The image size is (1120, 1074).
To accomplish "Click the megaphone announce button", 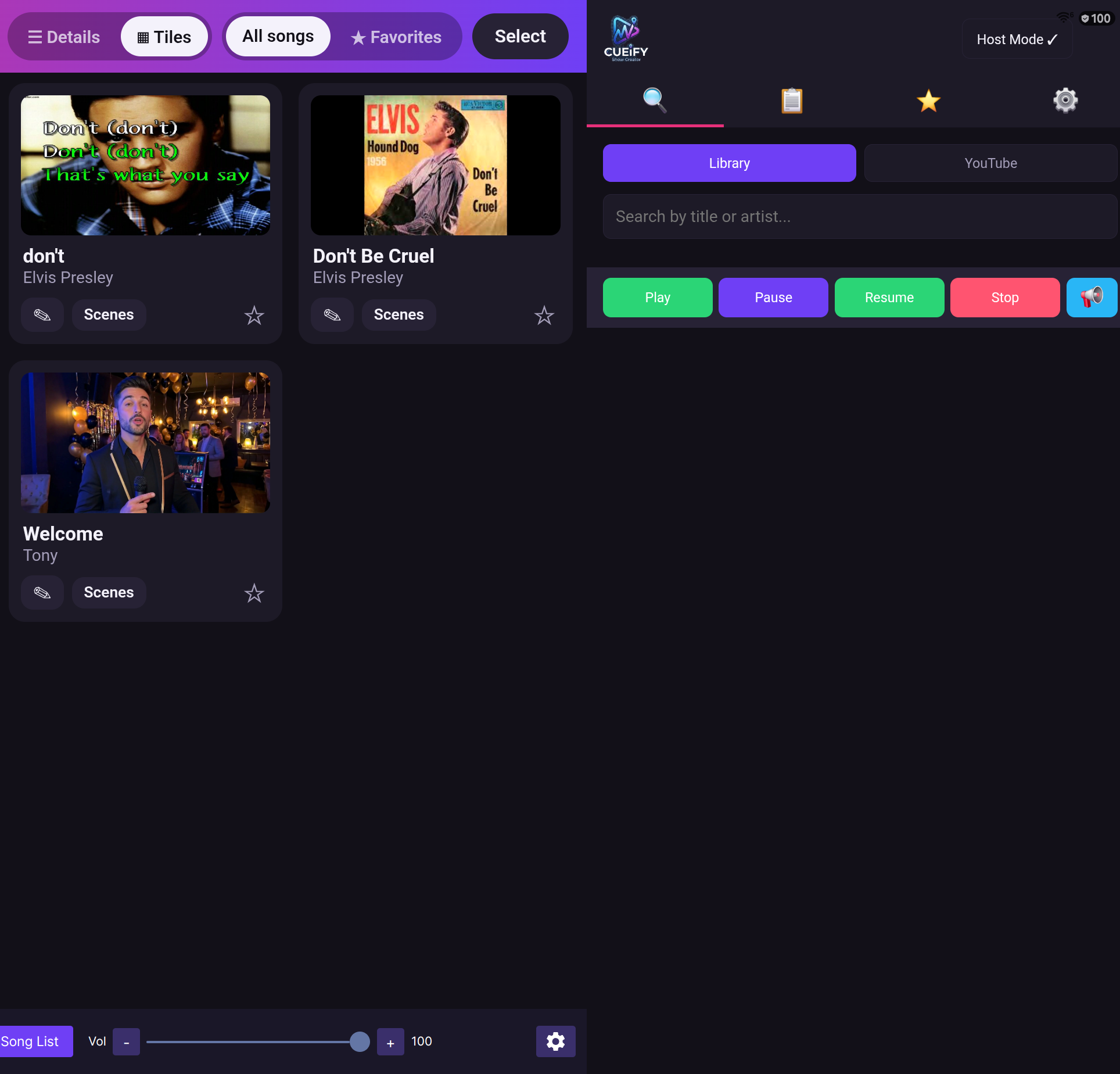I will [x=1092, y=298].
